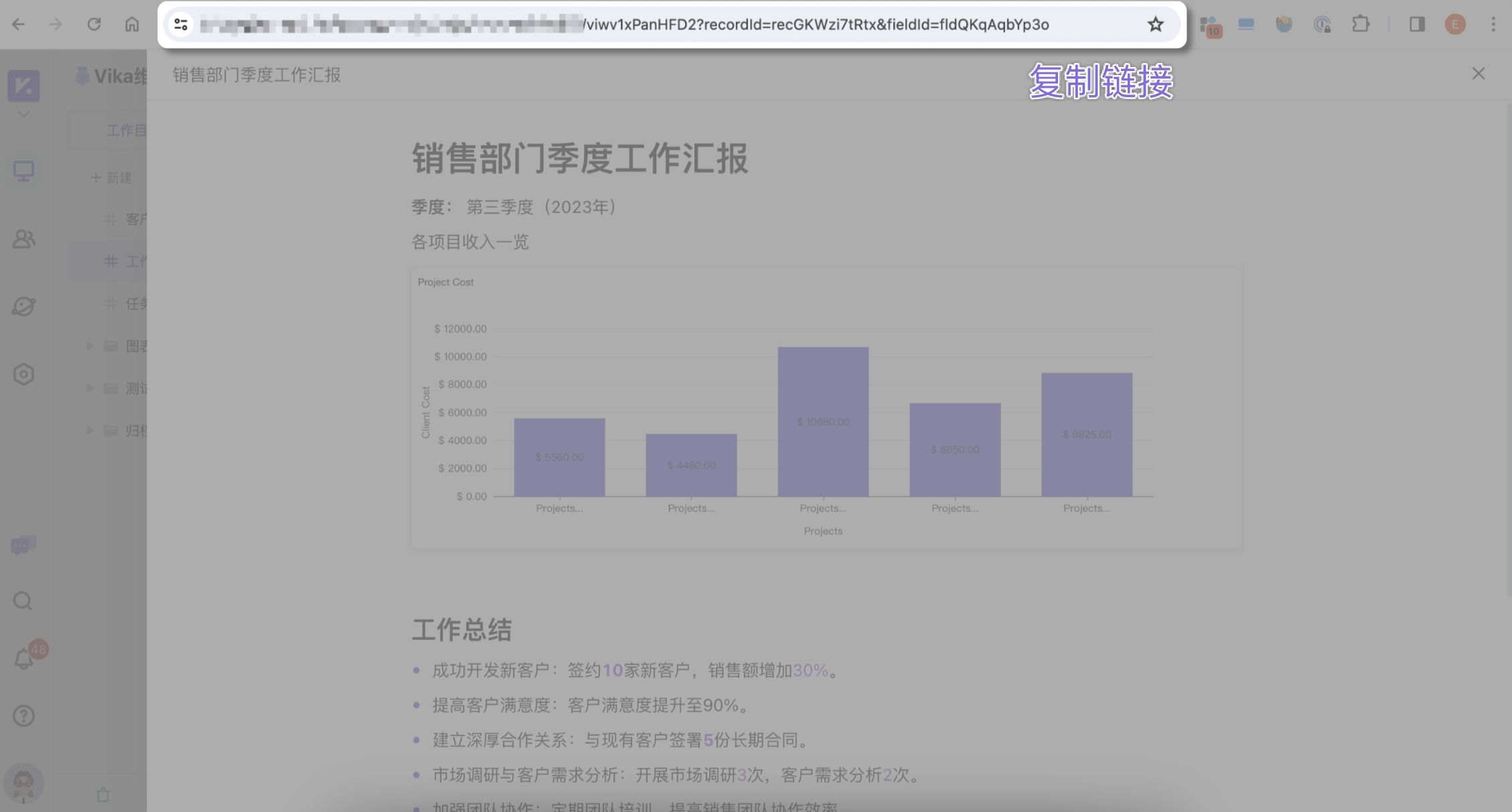Expand the 归档 folder in the sidebar
Image resolution: width=1512 pixels, height=812 pixels.
pos(90,430)
